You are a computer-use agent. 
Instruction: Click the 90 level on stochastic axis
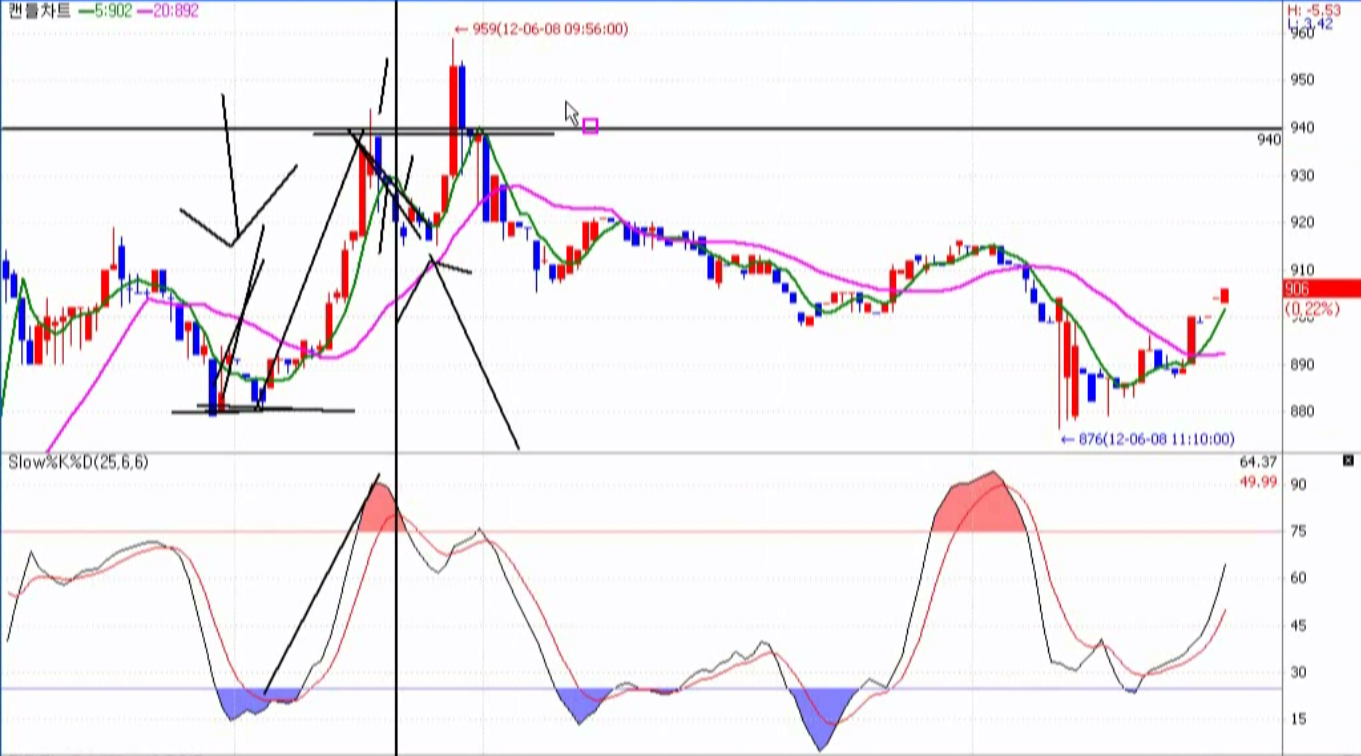tap(1296, 485)
